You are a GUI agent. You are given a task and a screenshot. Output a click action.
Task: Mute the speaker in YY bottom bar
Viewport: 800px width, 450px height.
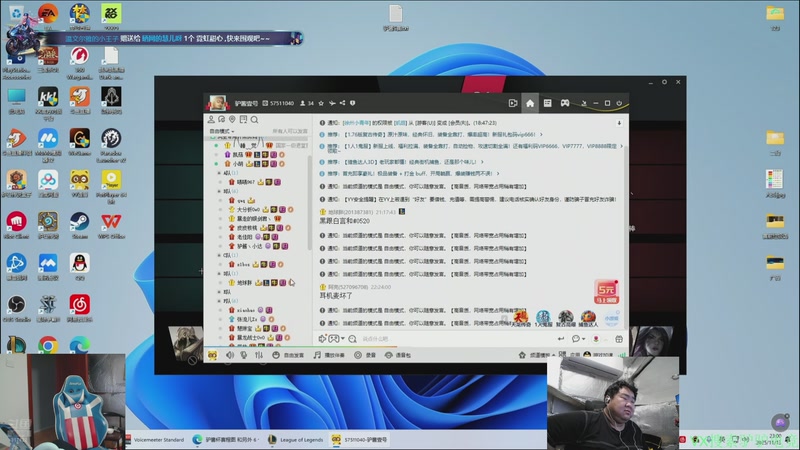(x=230, y=355)
